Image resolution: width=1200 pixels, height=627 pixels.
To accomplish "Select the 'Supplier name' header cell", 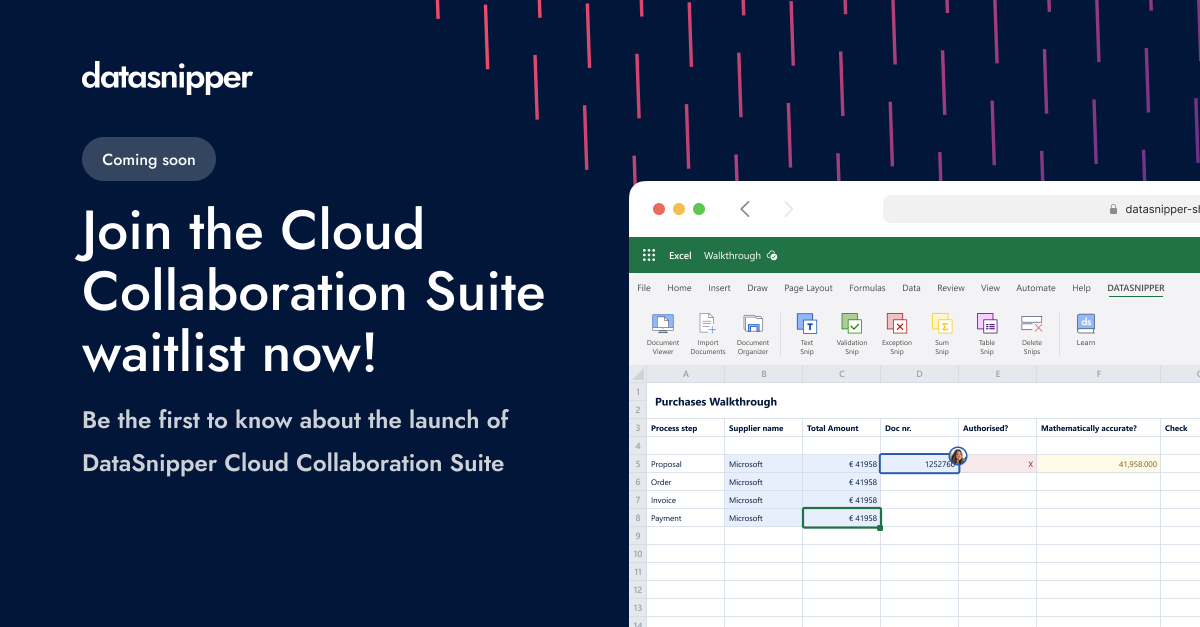I will coord(764,428).
